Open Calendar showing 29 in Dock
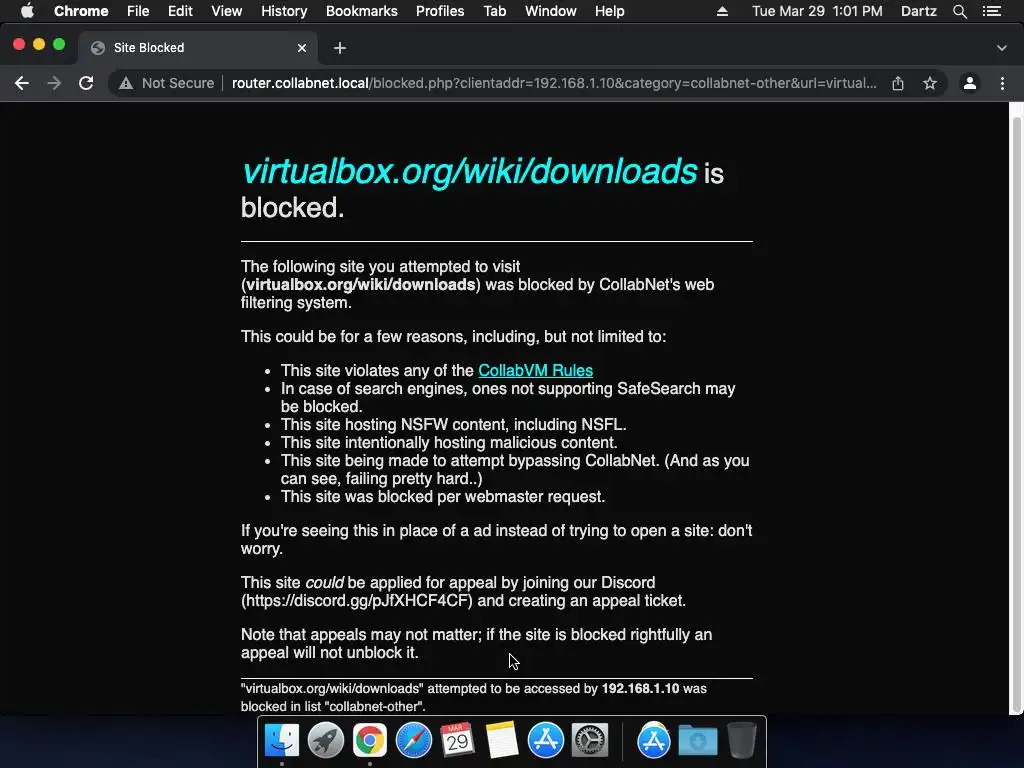This screenshot has height=768, width=1024. pos(457,740)
